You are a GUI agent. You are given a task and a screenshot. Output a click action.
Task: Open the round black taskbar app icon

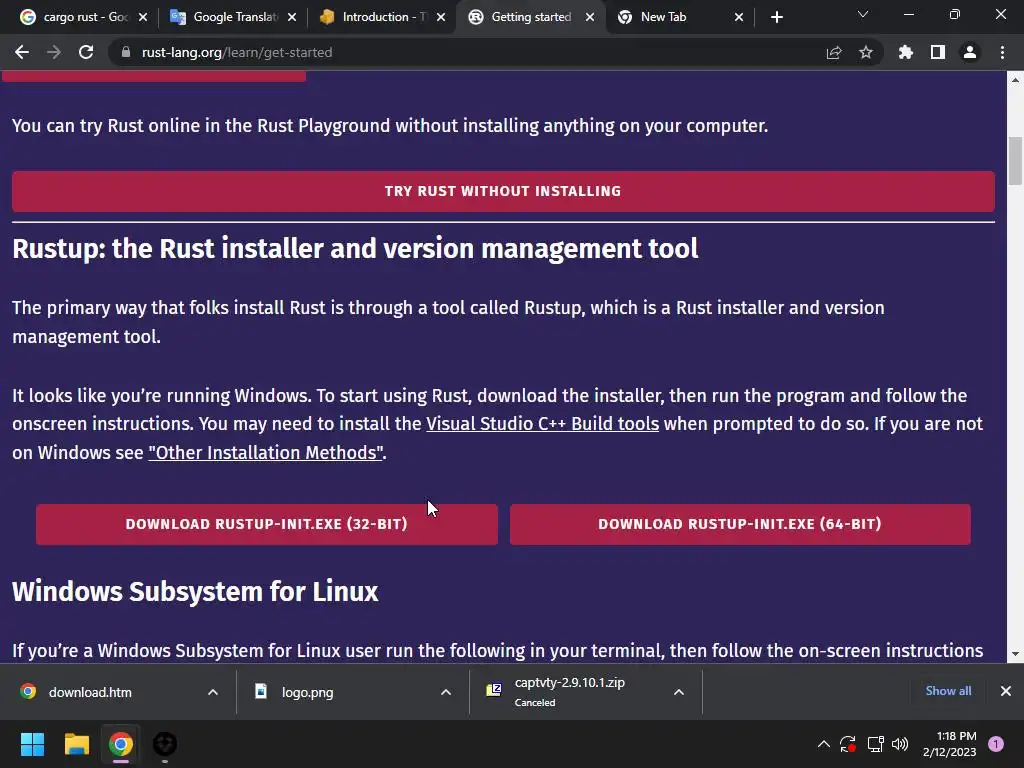(x=165, y=744)
